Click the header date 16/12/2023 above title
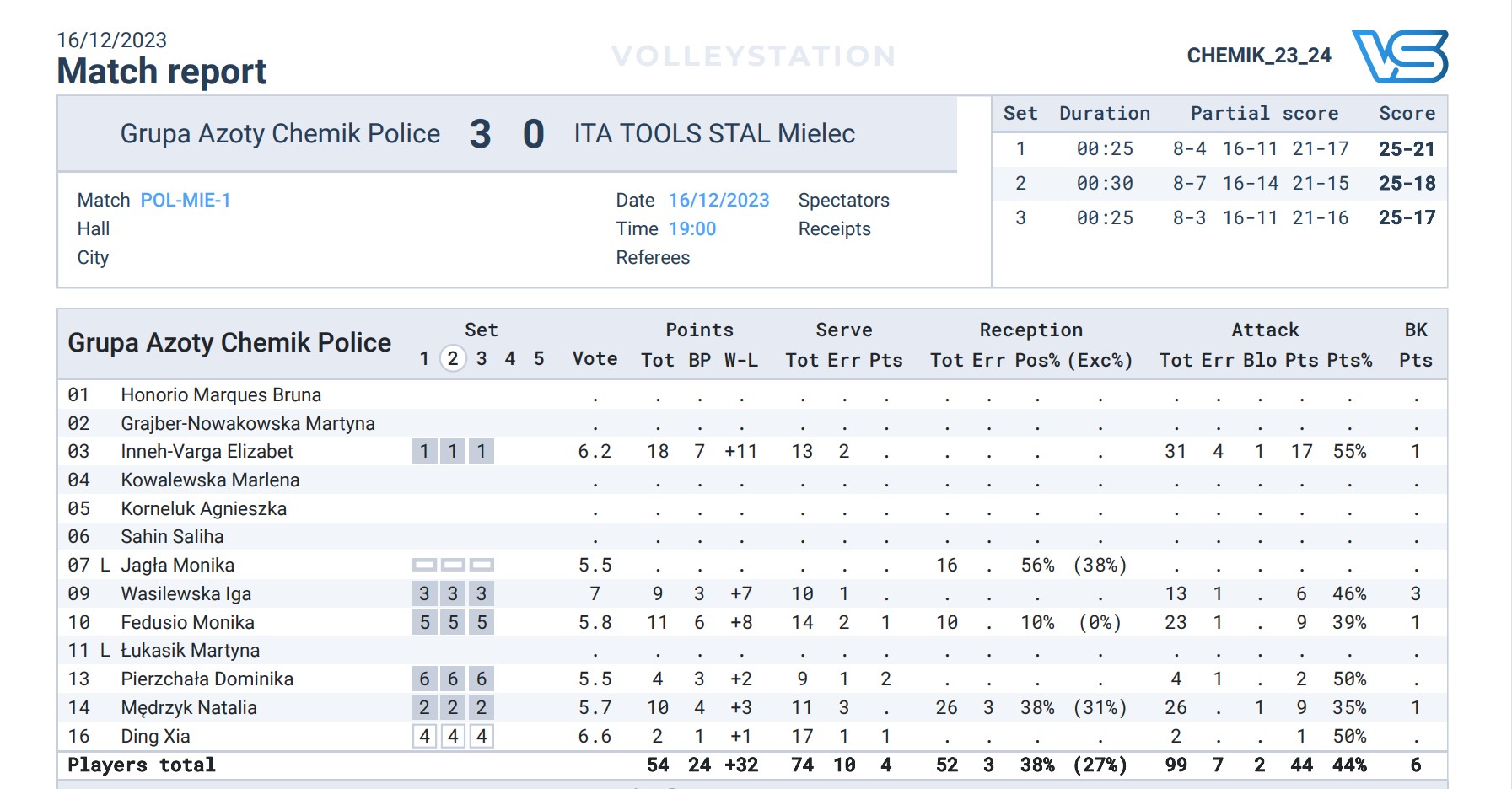 click(x=111, y=40)
